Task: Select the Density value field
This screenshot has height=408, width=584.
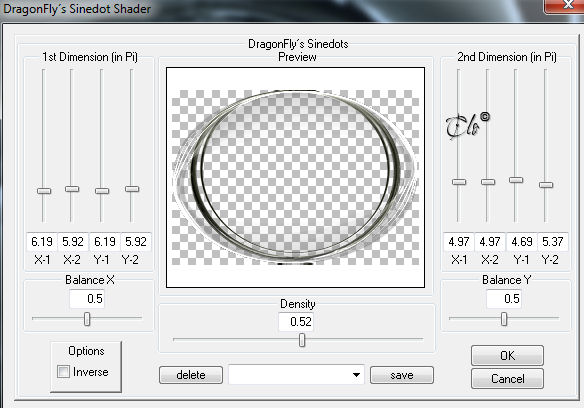Action: 296,321
